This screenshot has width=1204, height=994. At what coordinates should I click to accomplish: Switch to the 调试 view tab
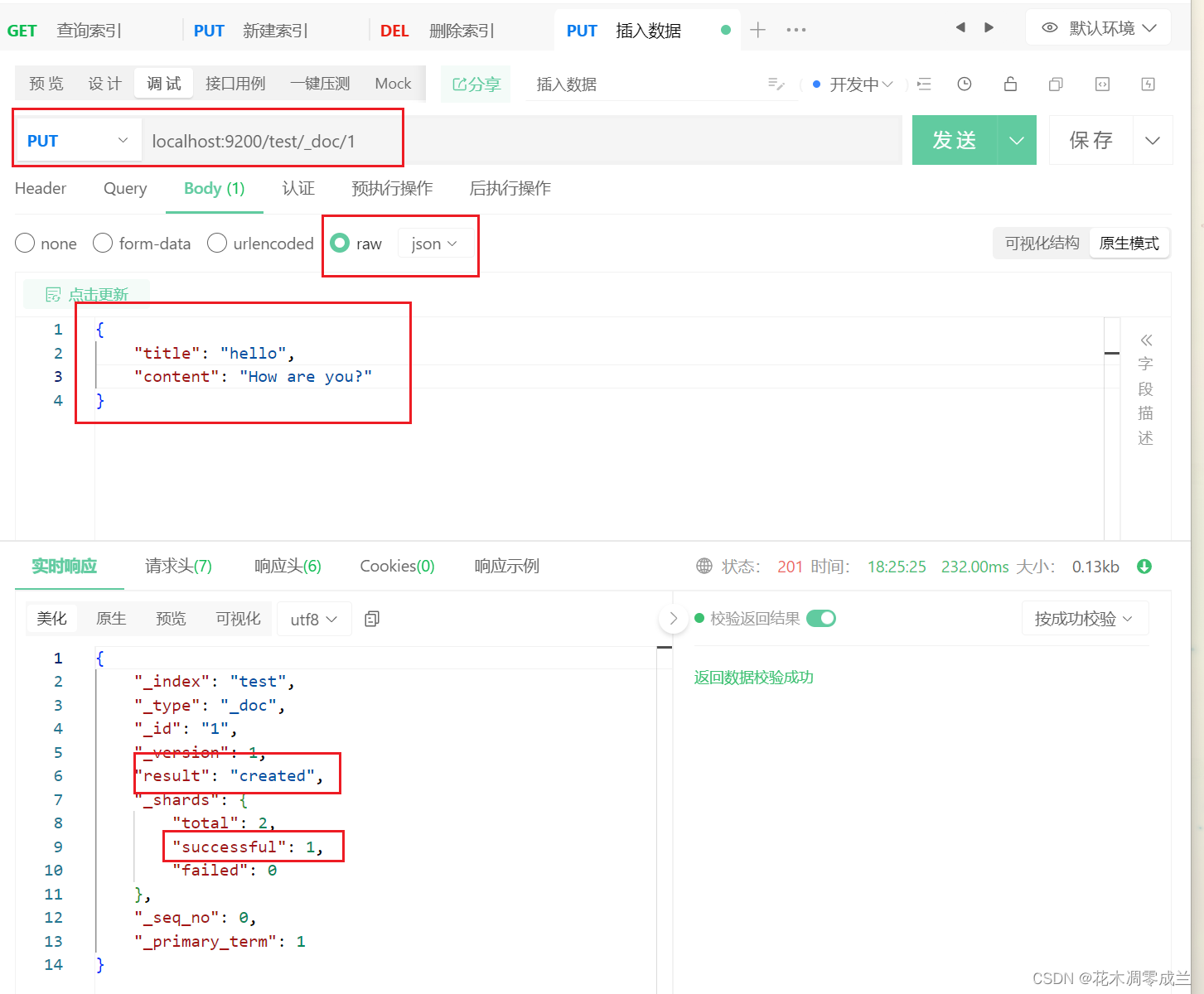click(x=164, y=84)
